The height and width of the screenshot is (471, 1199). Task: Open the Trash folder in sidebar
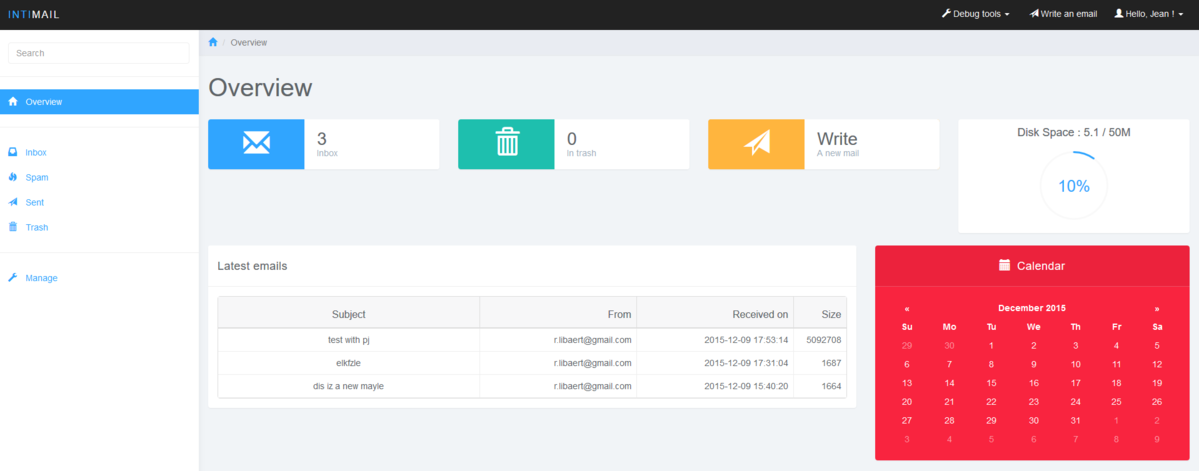pyautogui.click(x=36, y=228)
